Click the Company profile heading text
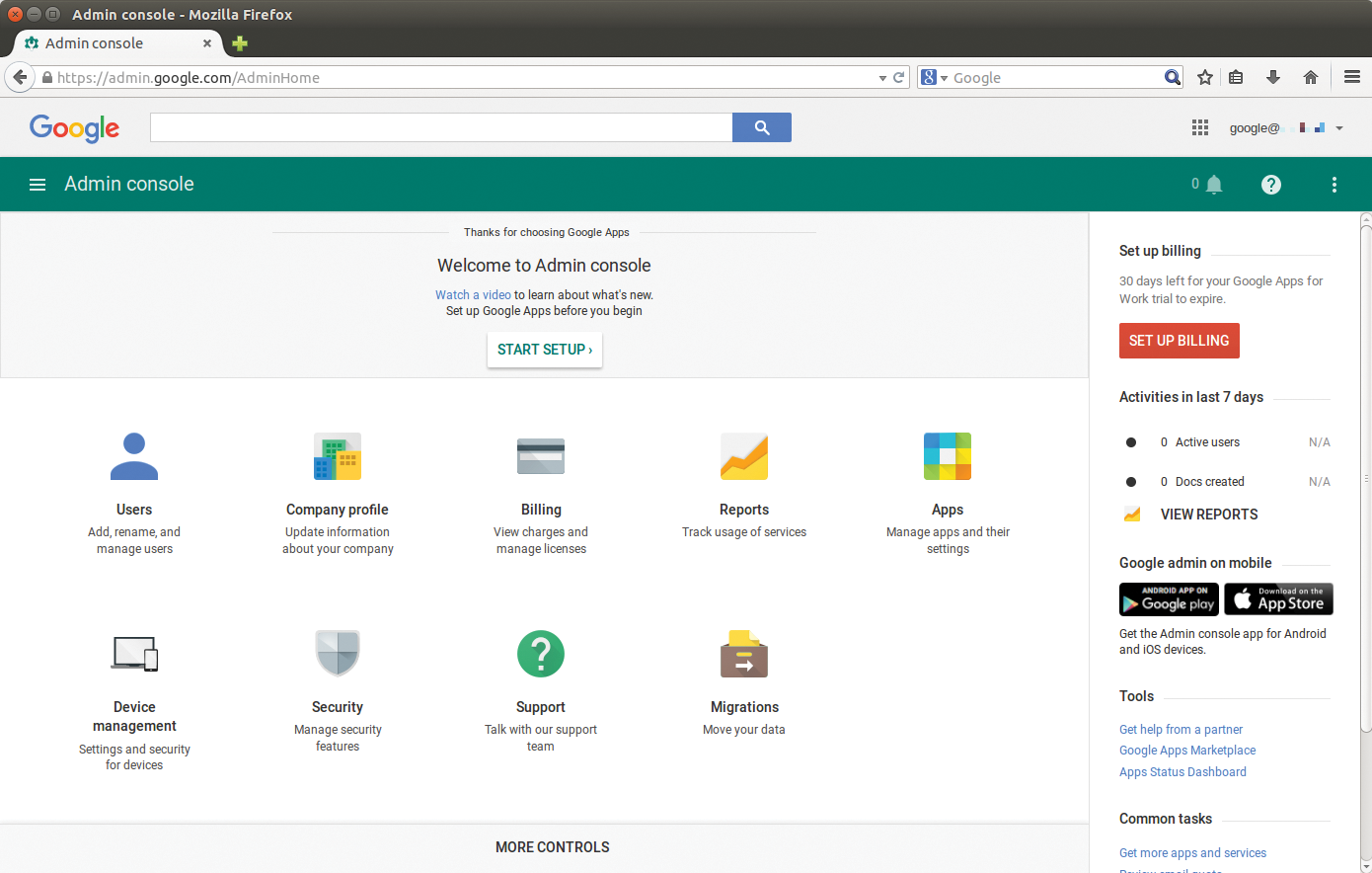 click(338, 510)
